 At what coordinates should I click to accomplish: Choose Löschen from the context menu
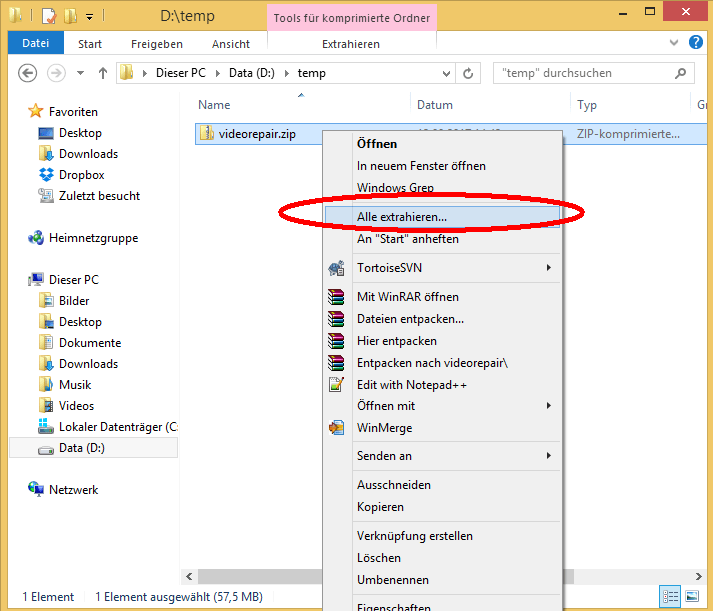pyautogui.click(x=442, y=558)
